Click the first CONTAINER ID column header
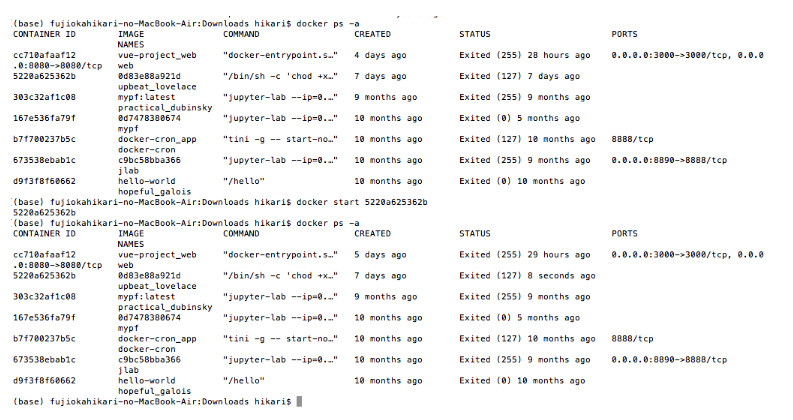793x420 pixels. pos(44,34)
